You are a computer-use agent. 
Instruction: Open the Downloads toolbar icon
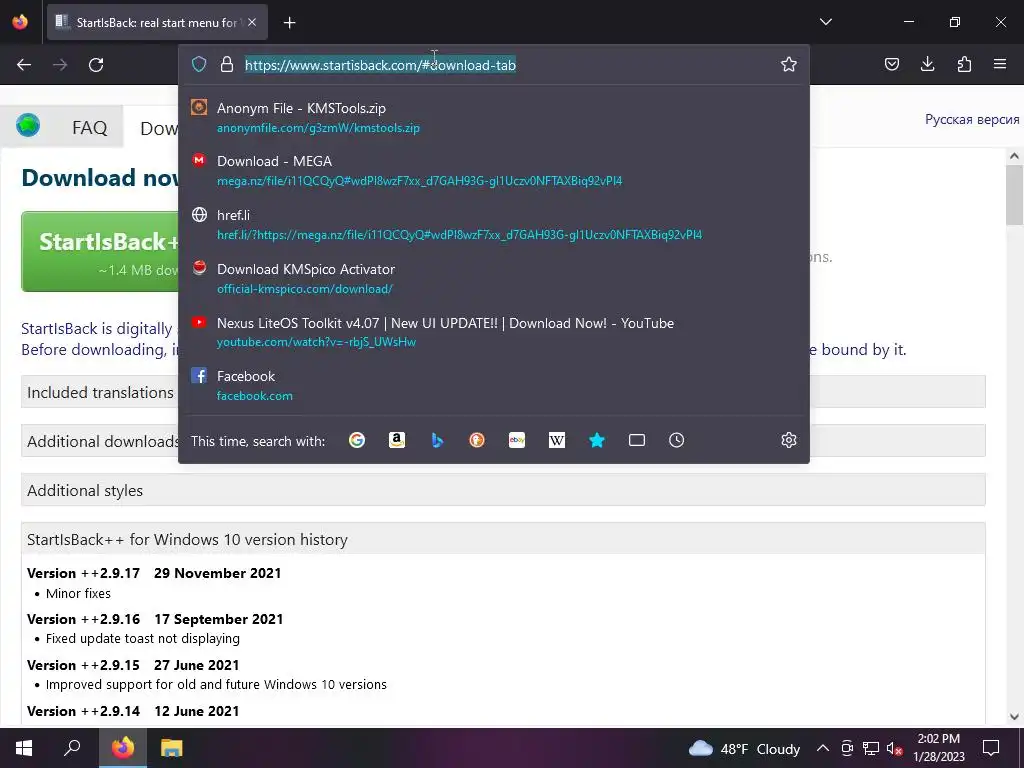pyautogui.click(x=927, y=64)
